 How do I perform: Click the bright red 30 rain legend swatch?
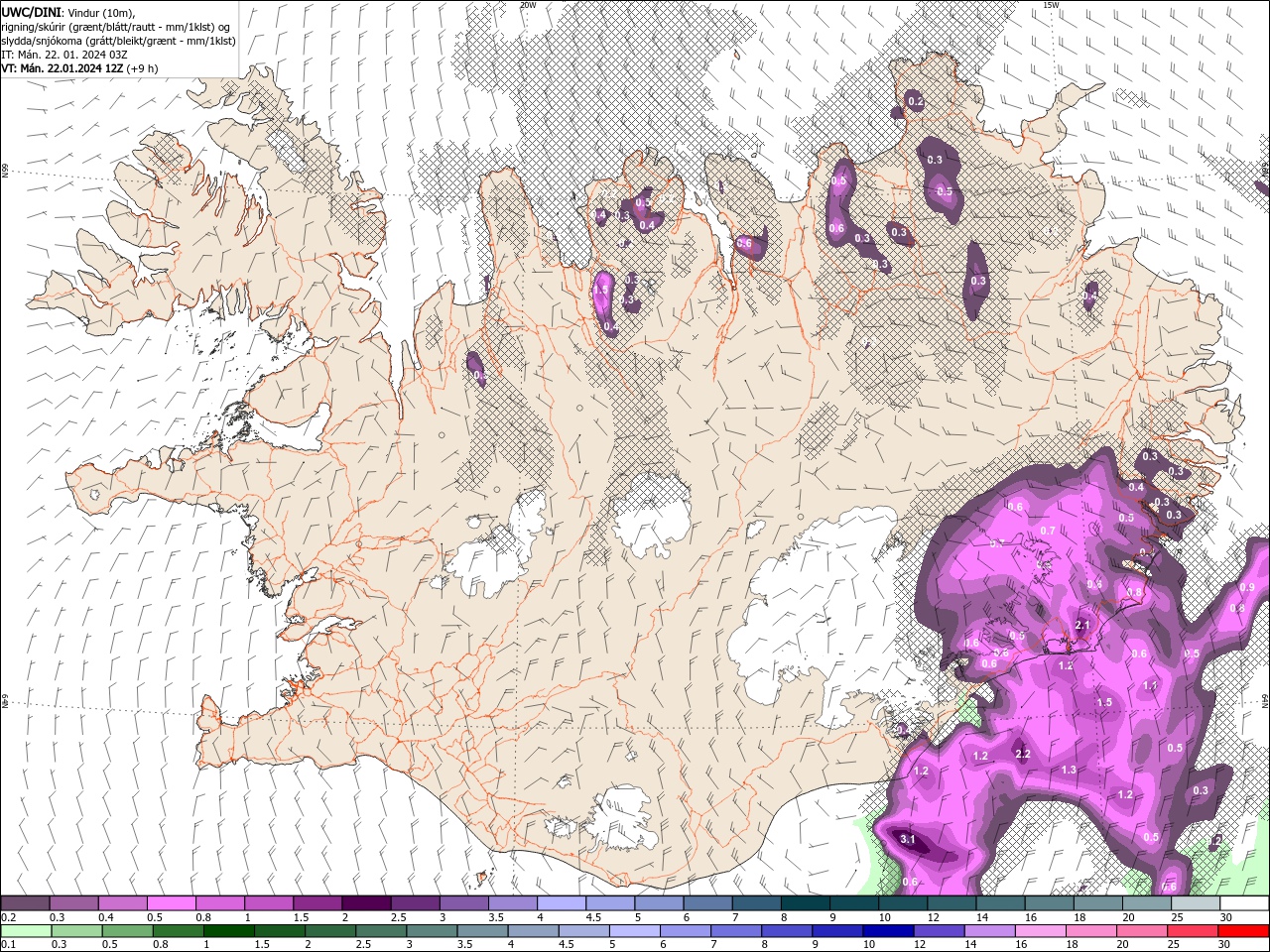tap(1244, 931)
